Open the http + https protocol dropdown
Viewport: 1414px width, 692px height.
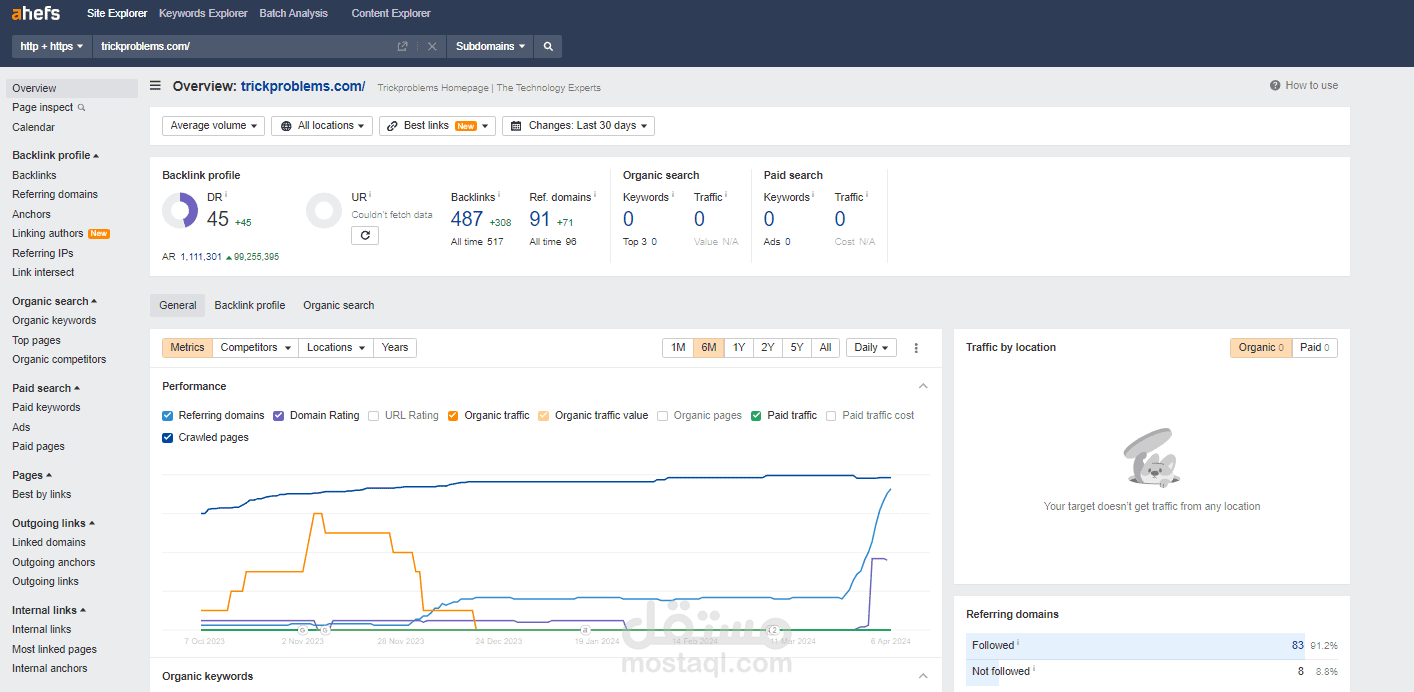coord(52,46)
